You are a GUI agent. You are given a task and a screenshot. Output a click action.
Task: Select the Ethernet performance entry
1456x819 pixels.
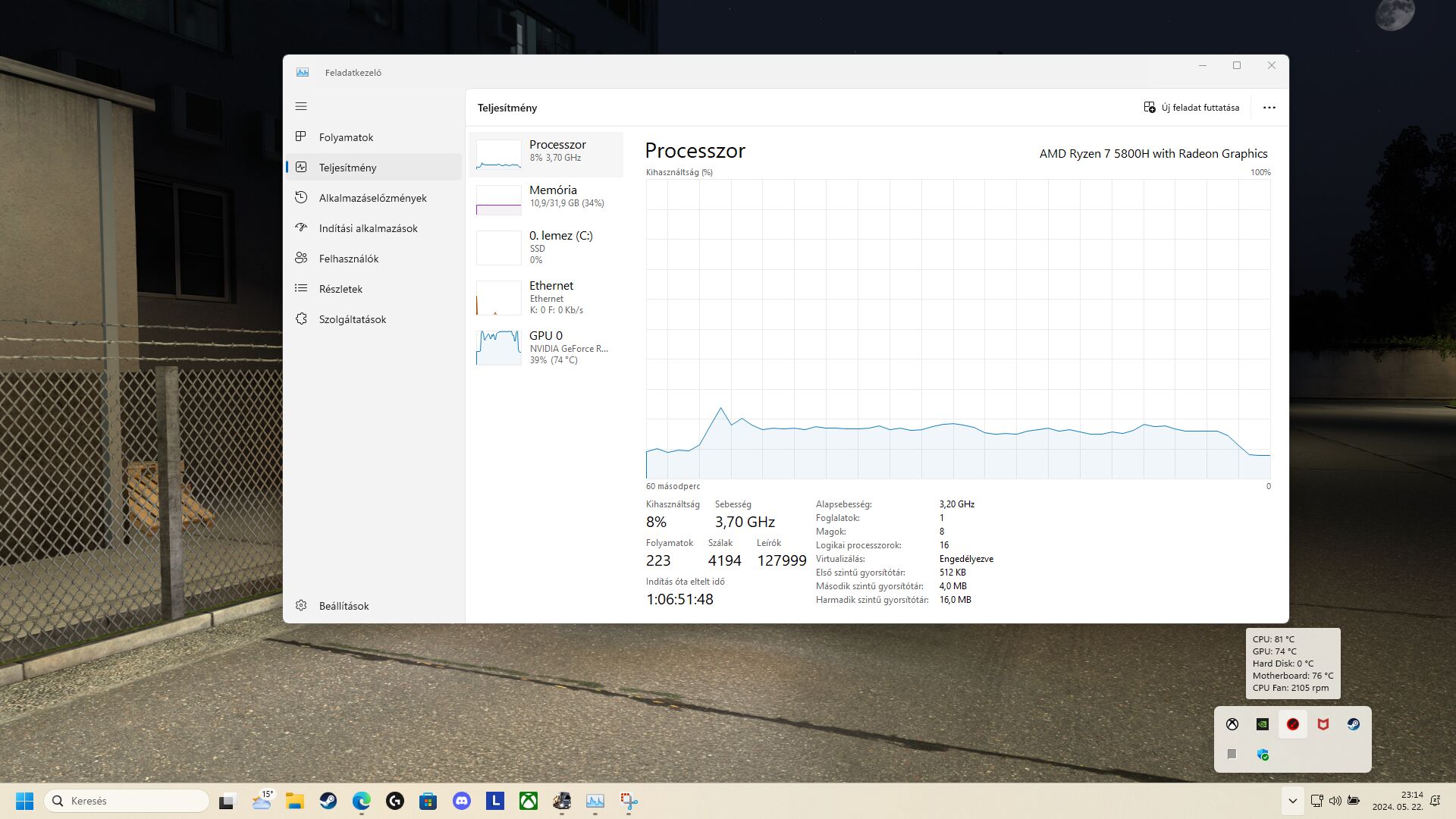(x=545, y=297)
